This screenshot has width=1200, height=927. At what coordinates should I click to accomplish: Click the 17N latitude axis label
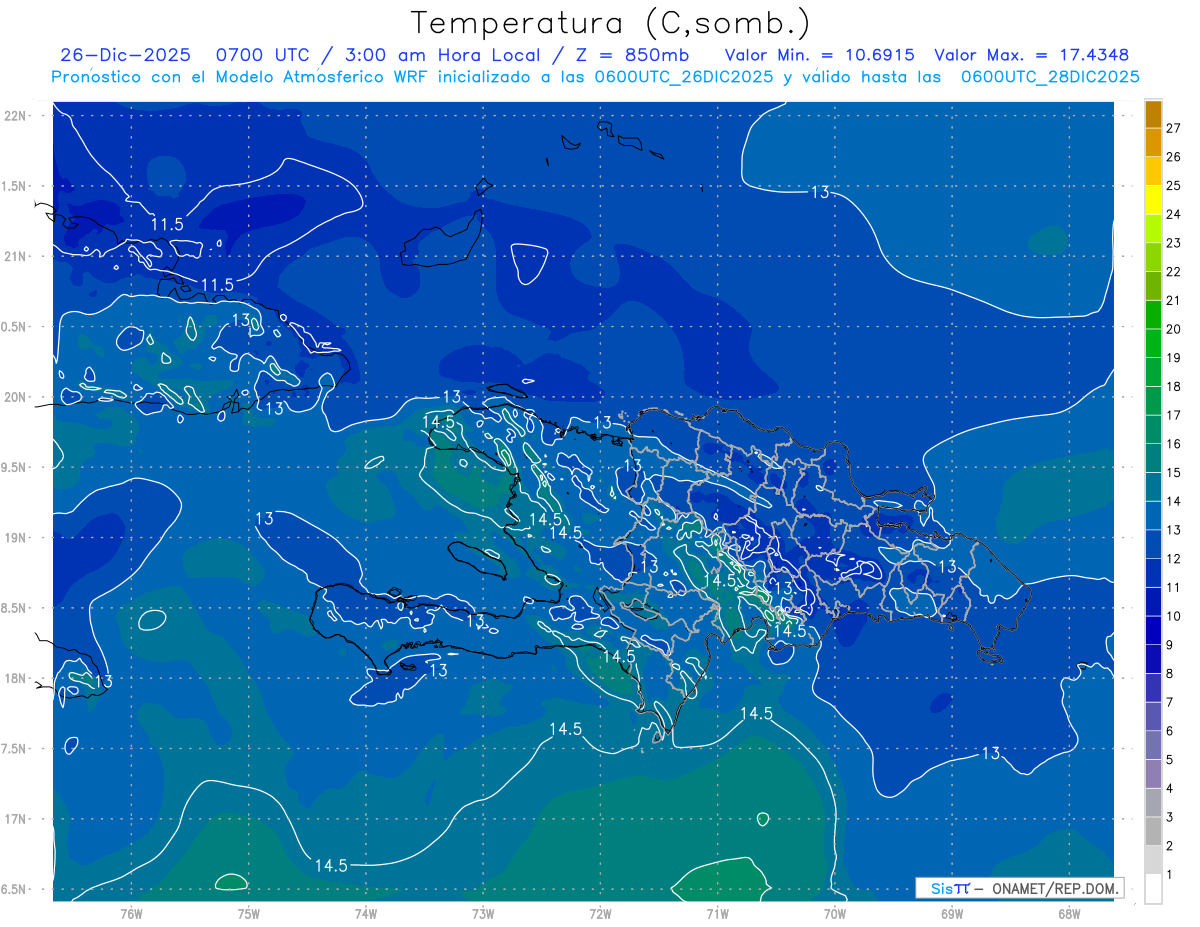pyautogui.click(x=16, y=819)
